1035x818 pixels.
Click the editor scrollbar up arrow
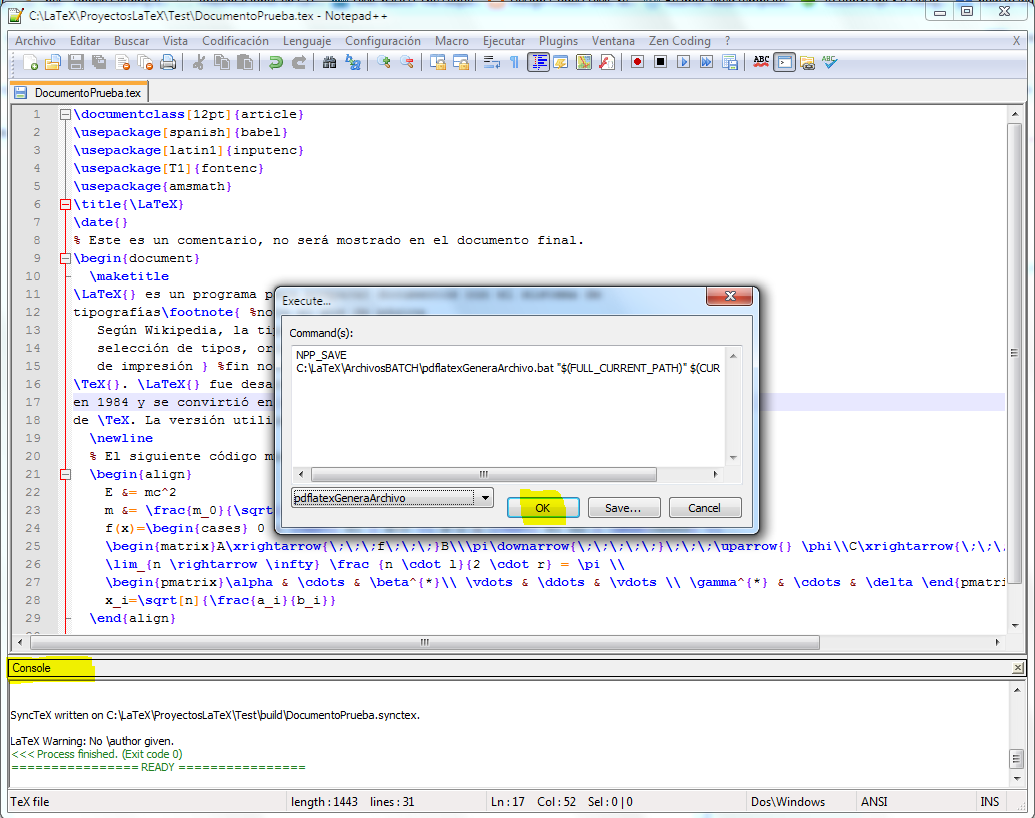pos(1015,114)
